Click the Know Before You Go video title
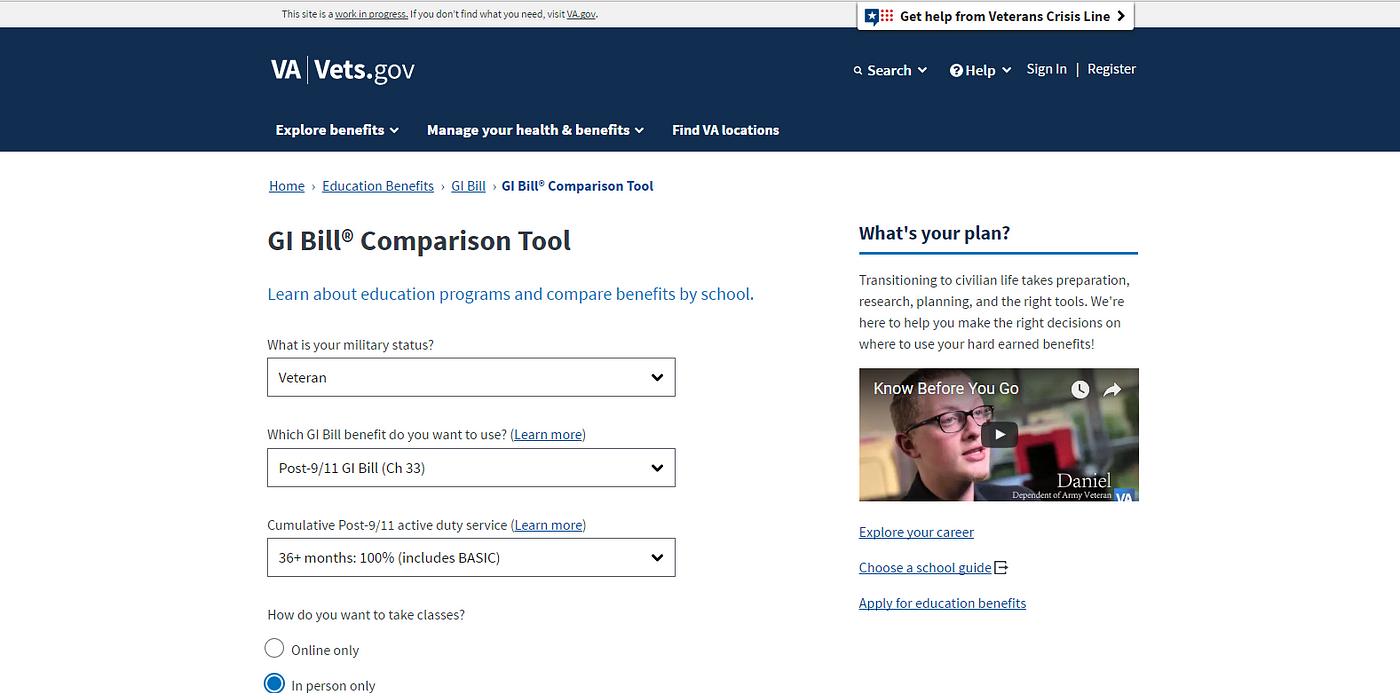Image resolution: width=1400 pixels, height=693 pixels. click(x=946, y=388)
